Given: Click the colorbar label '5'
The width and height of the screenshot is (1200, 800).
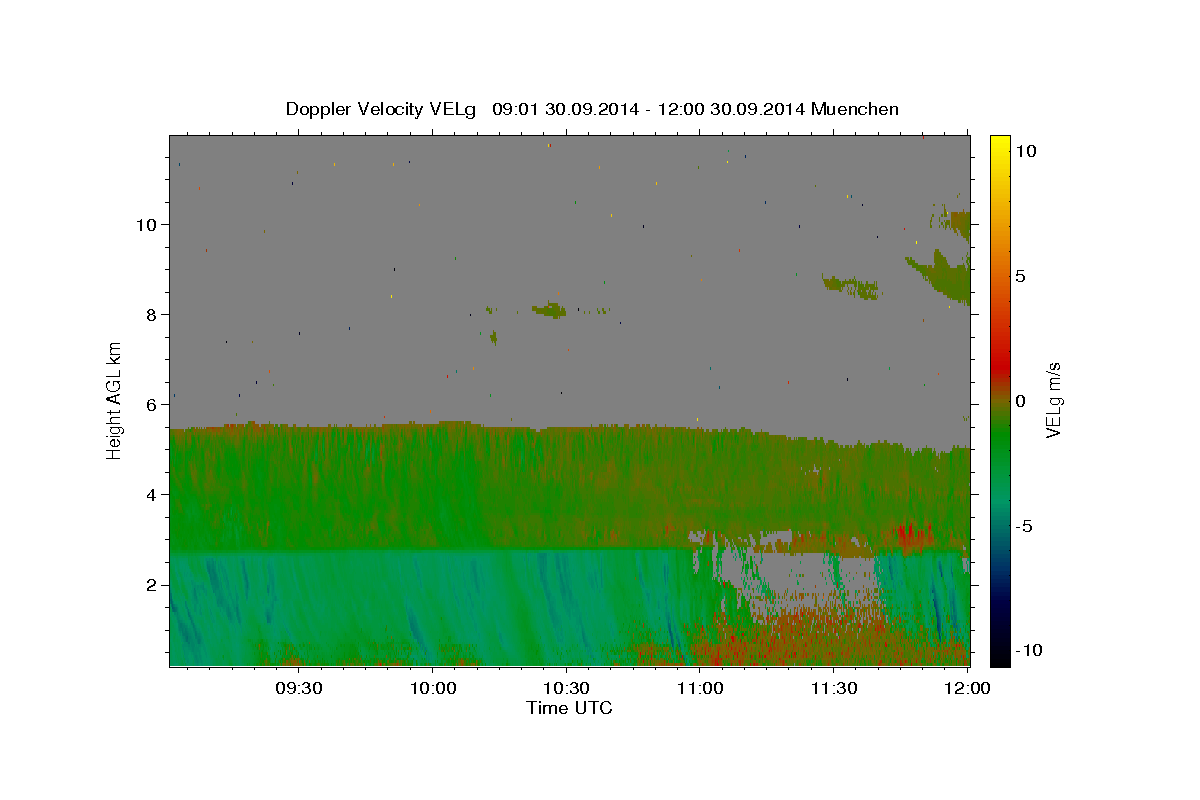Looking at the screenshot, I should [x=1020, y=276].
